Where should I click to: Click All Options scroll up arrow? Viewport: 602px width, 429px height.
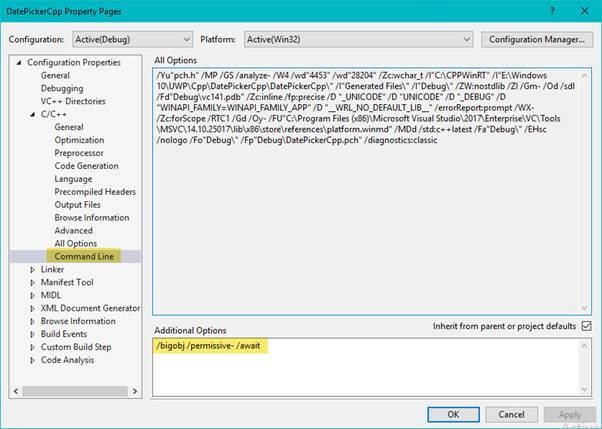coord(584,75)
